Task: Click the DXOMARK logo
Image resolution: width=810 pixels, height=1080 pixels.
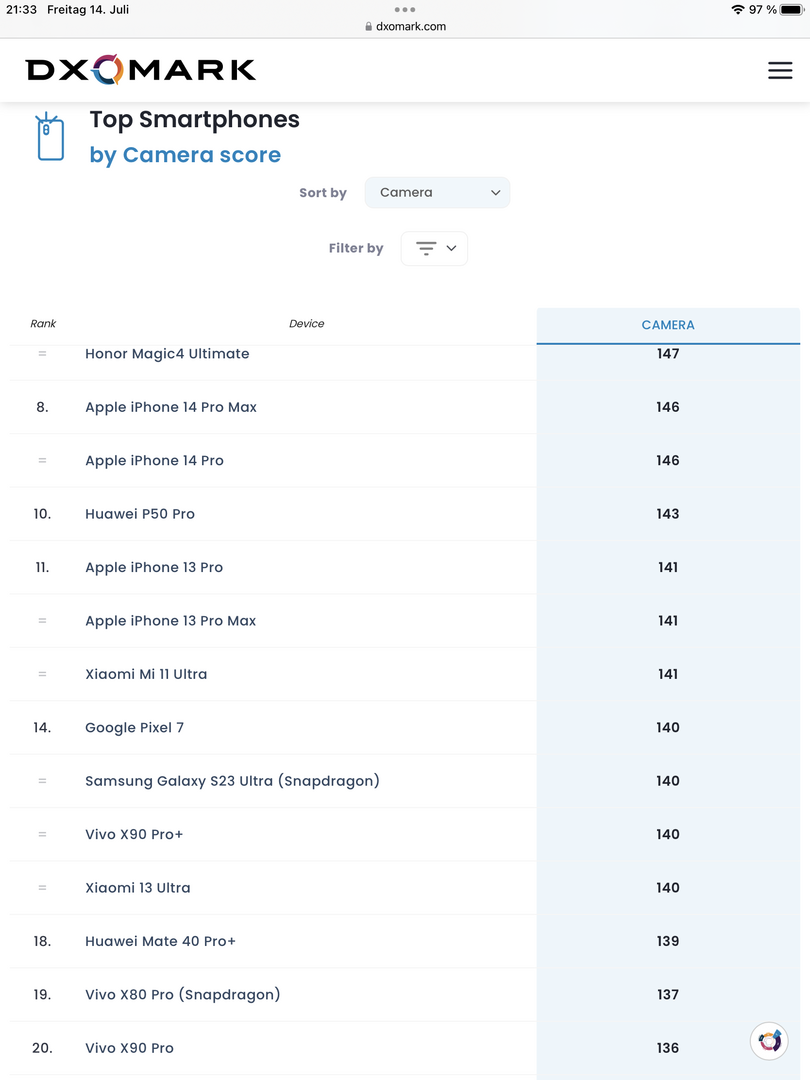Action: click(141, 70)
